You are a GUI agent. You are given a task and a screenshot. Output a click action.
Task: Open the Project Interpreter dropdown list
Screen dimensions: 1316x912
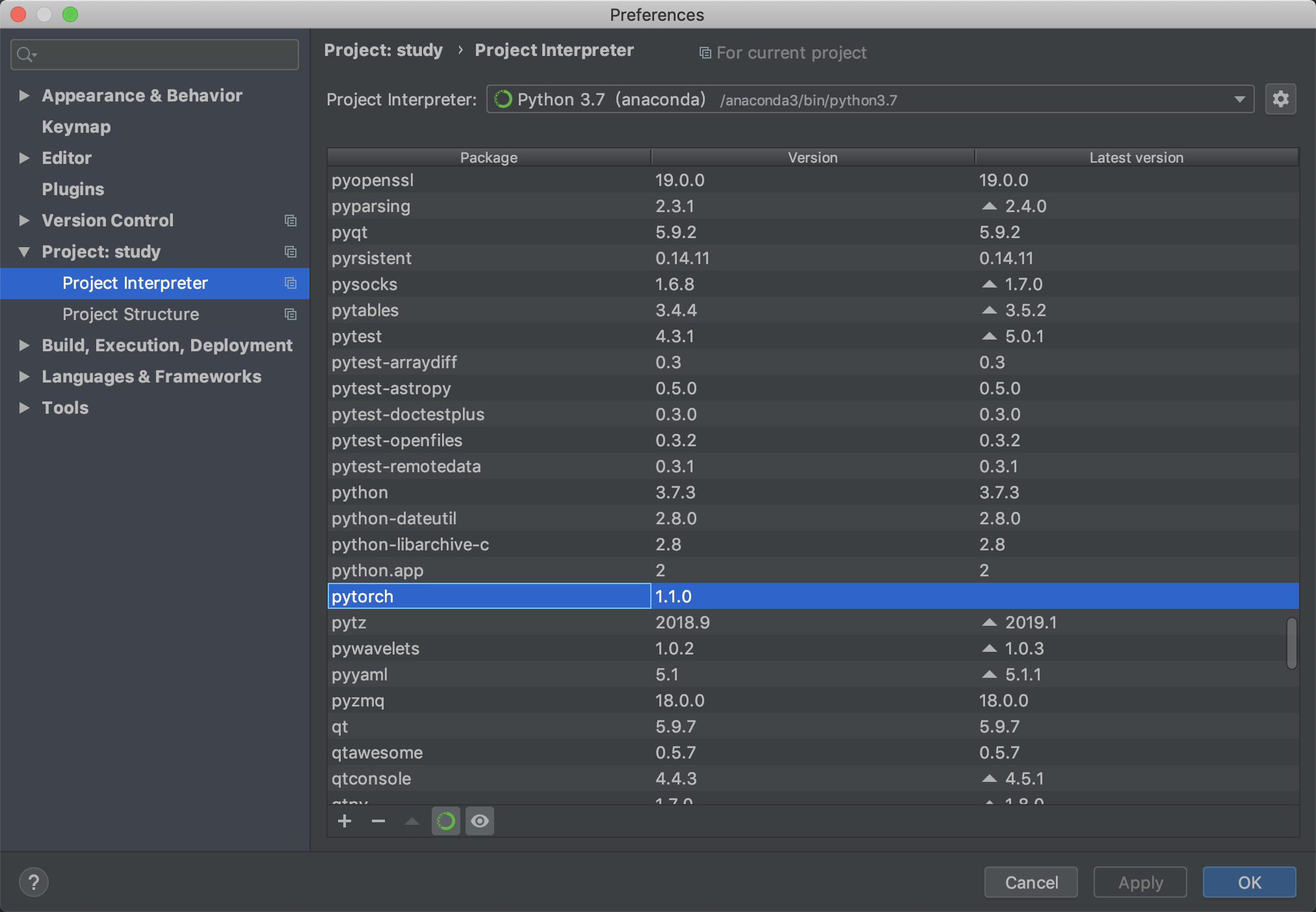[x=1239, y=99]
